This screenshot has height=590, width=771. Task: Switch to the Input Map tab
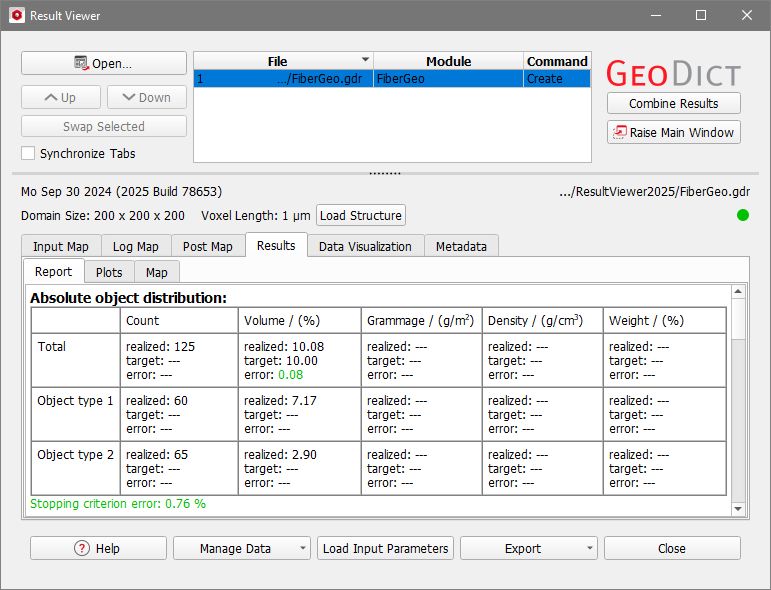pos(61,246)
